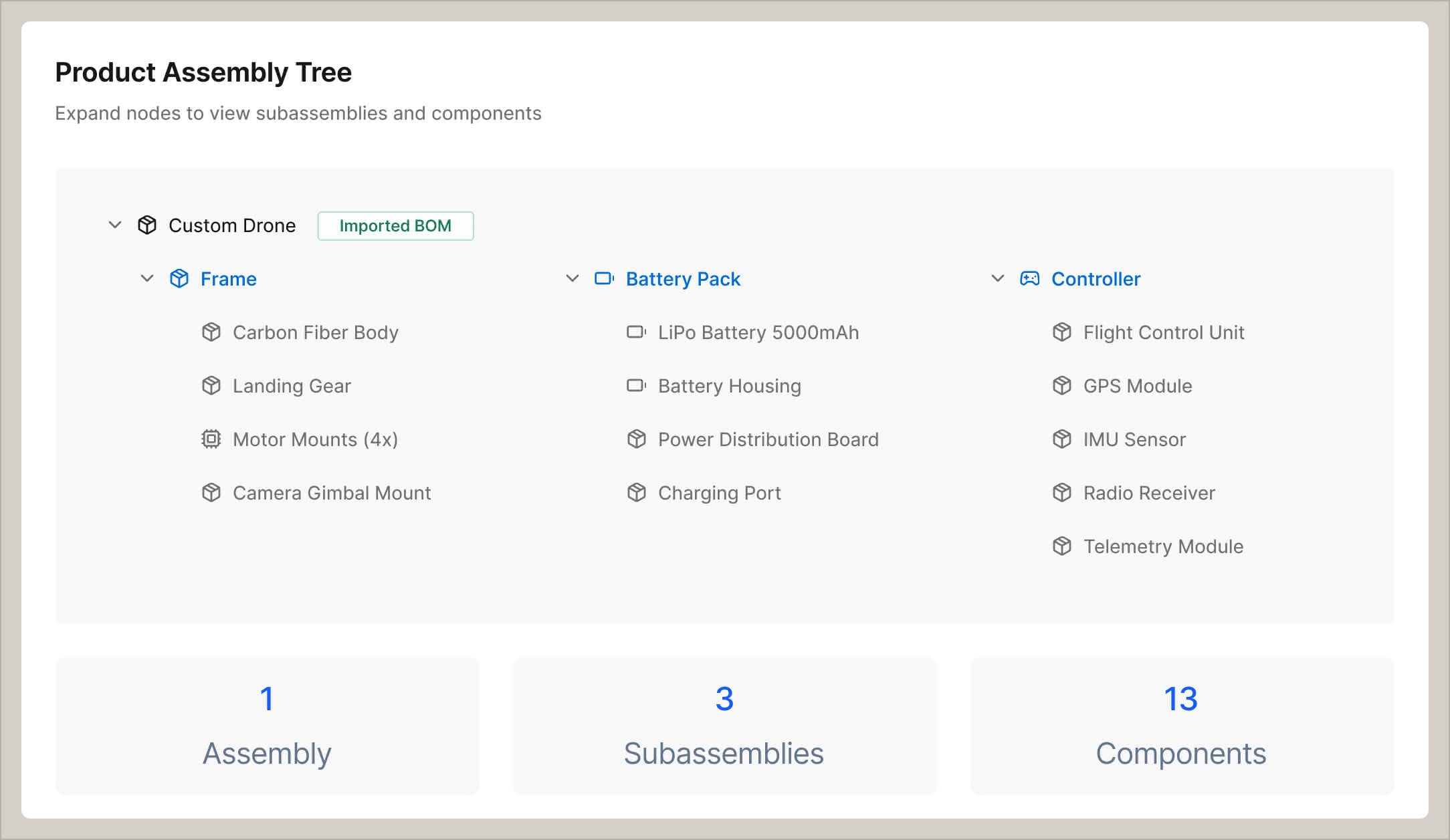Click the chip icon beside Motor Mounts (4x)
Viewport: 1450px width, 840px height.
click(x=211, y=439)
